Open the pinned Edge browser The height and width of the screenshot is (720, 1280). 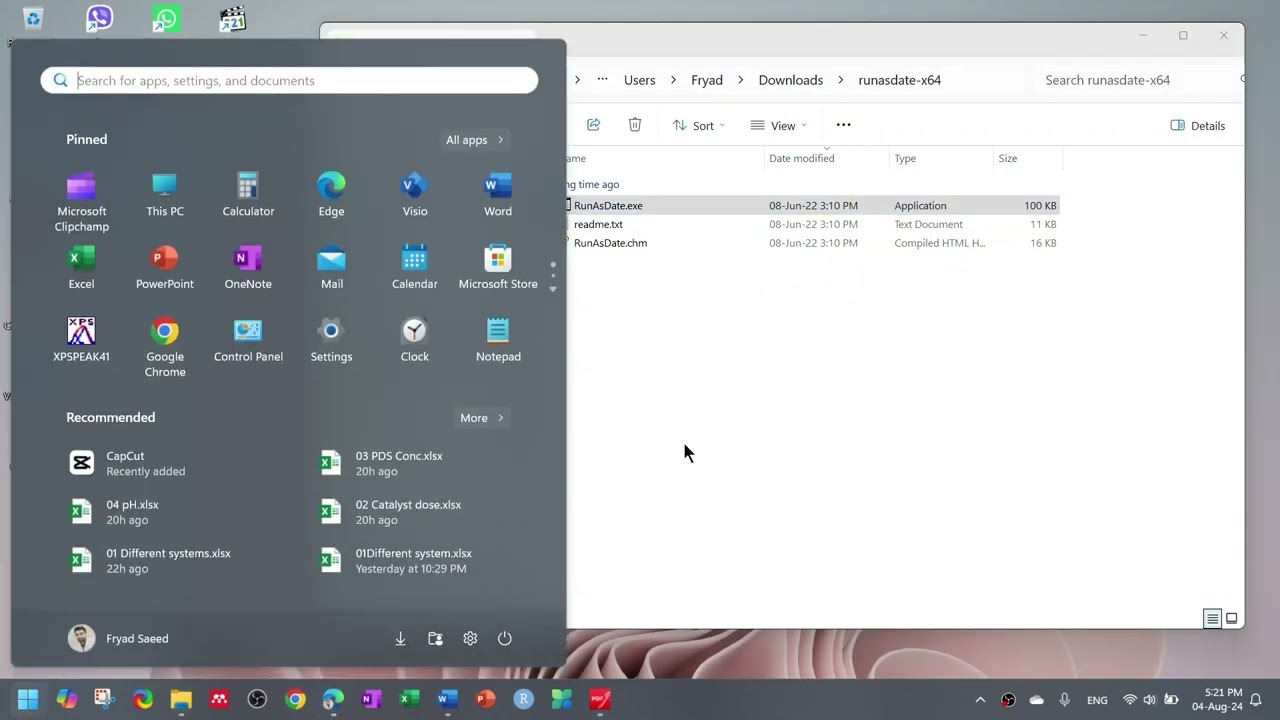[x=331, y=195]
